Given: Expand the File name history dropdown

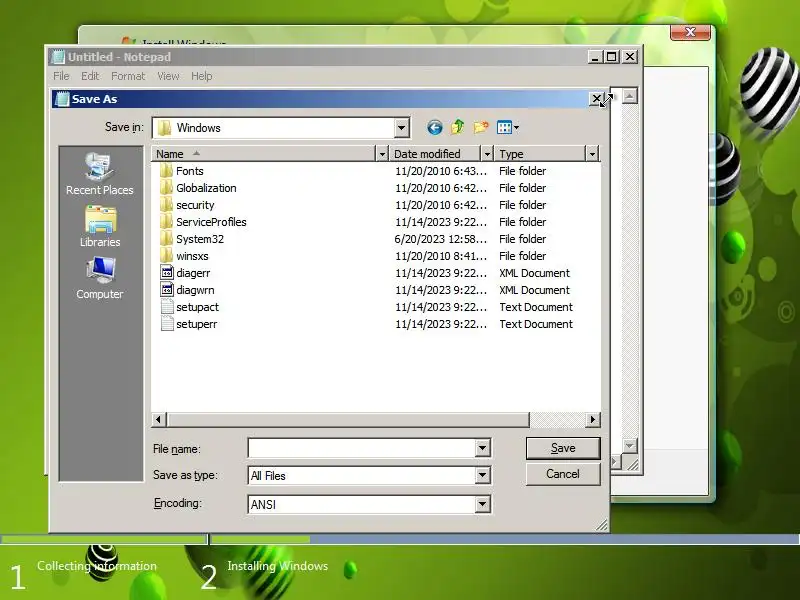Looking at the screenshot, I should point(482,448).
